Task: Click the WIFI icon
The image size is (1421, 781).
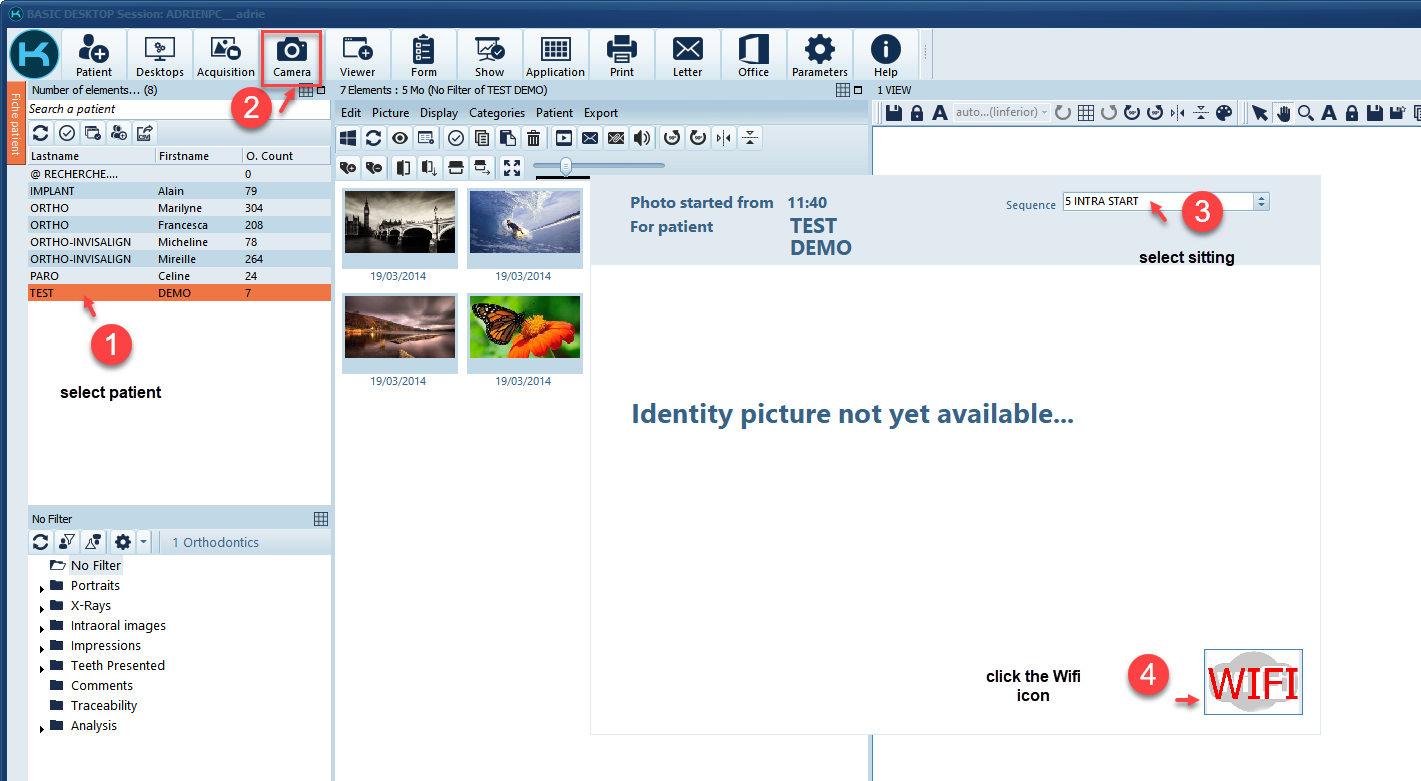Action: click(x=1252, y=682)
